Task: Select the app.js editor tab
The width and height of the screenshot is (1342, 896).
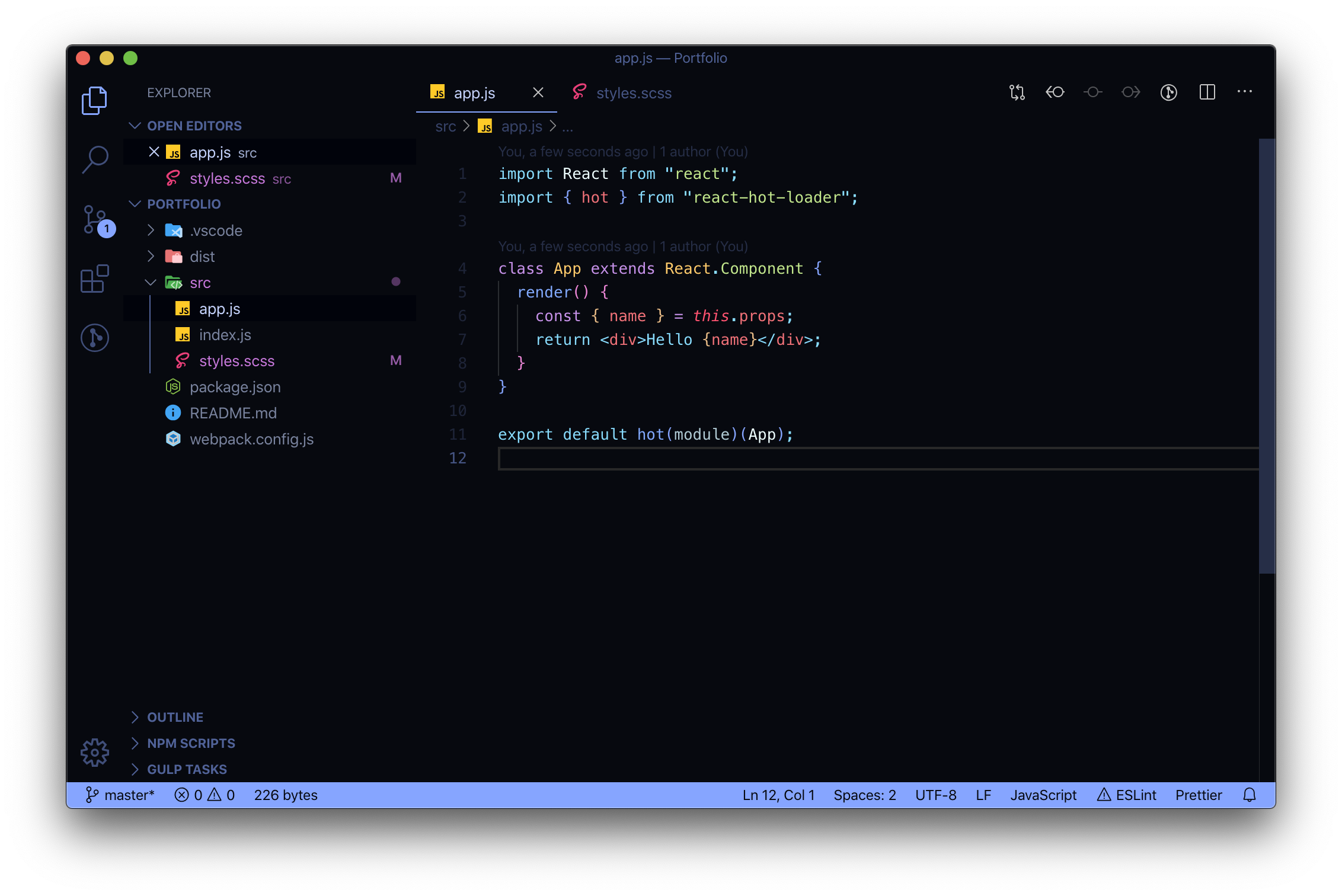Action: 474,93
